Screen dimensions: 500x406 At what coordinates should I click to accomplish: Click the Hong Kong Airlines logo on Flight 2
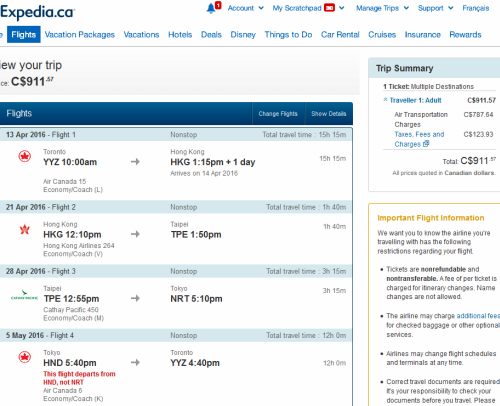[25, 229]
